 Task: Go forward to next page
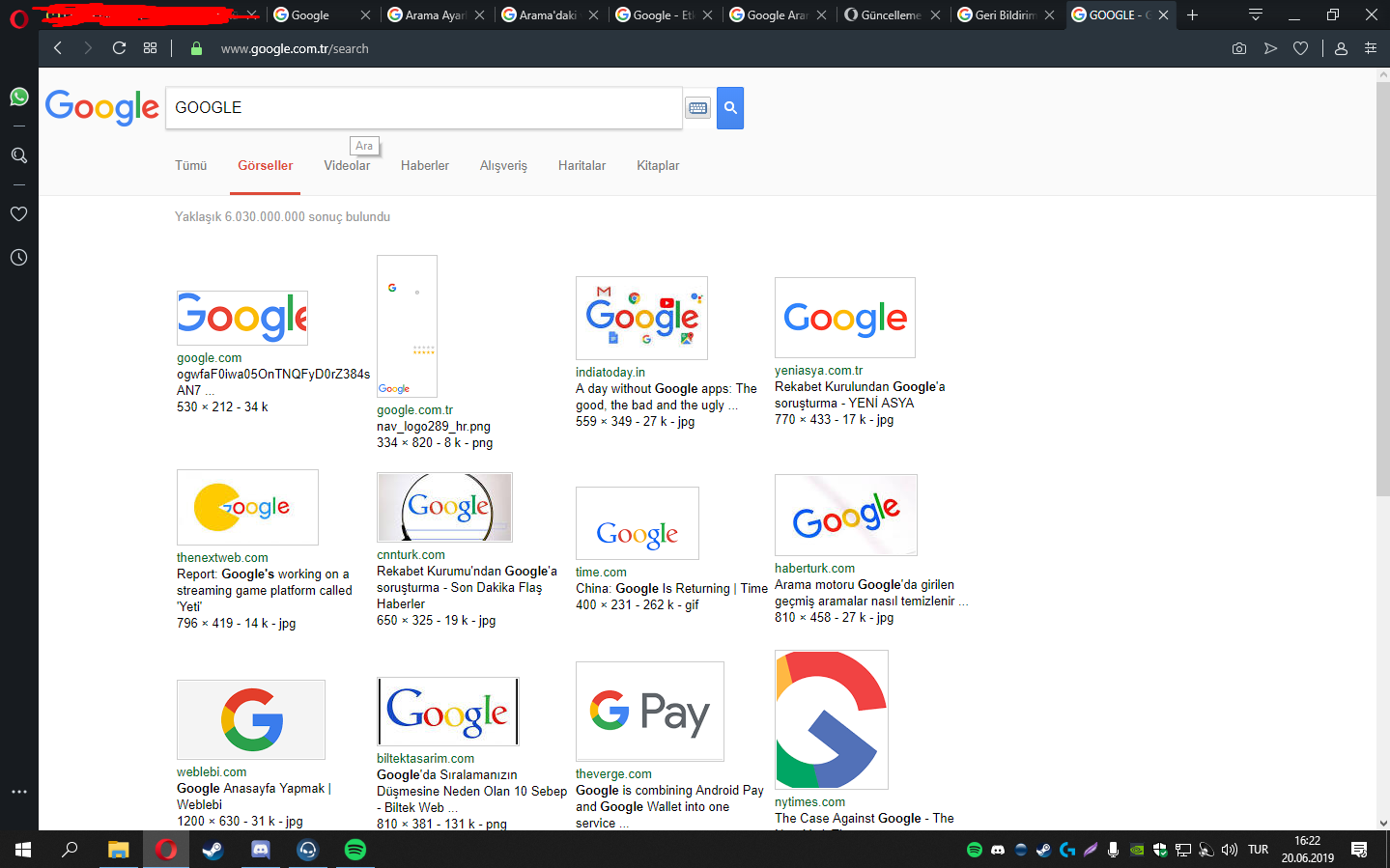pos(88,48)
